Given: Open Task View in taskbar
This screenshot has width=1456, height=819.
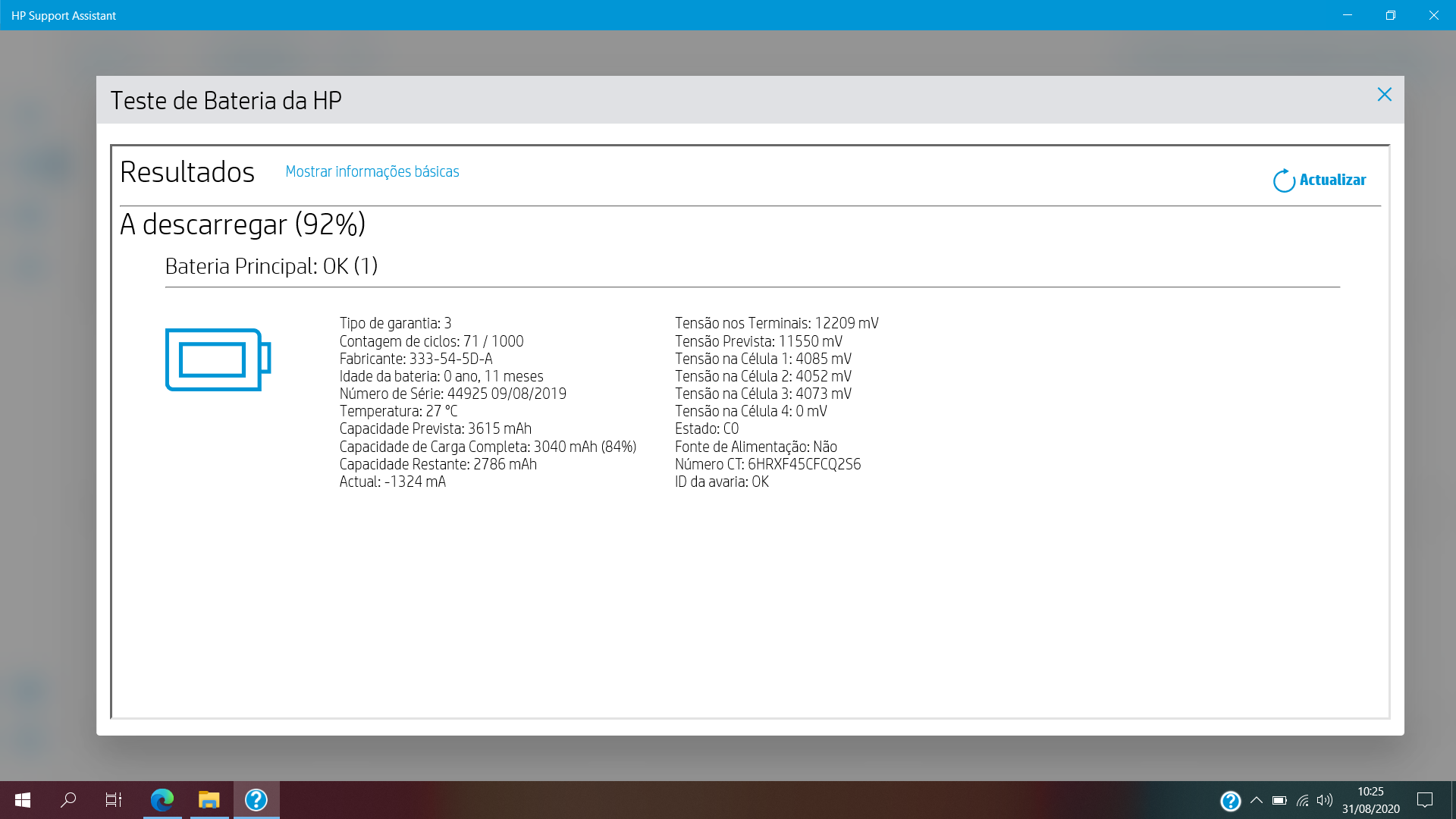Looking at the screenshot, I should point(114,800).
